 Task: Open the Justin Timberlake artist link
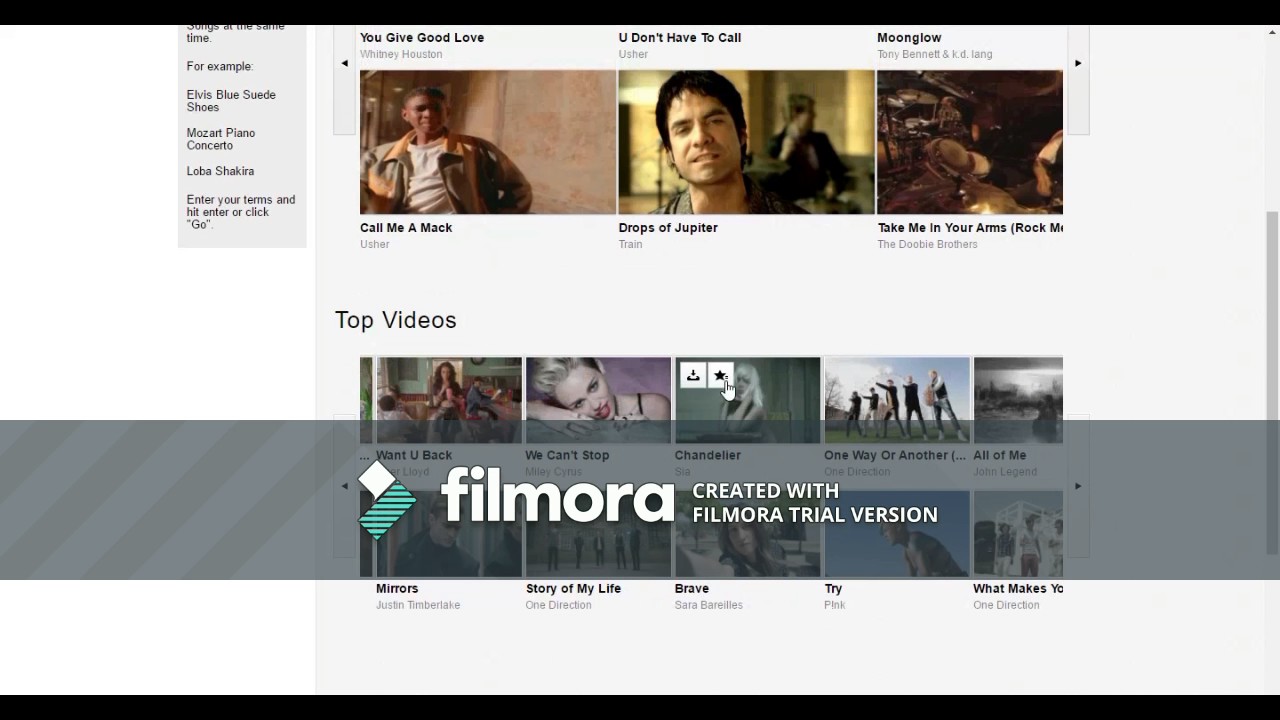pos(418,605)
